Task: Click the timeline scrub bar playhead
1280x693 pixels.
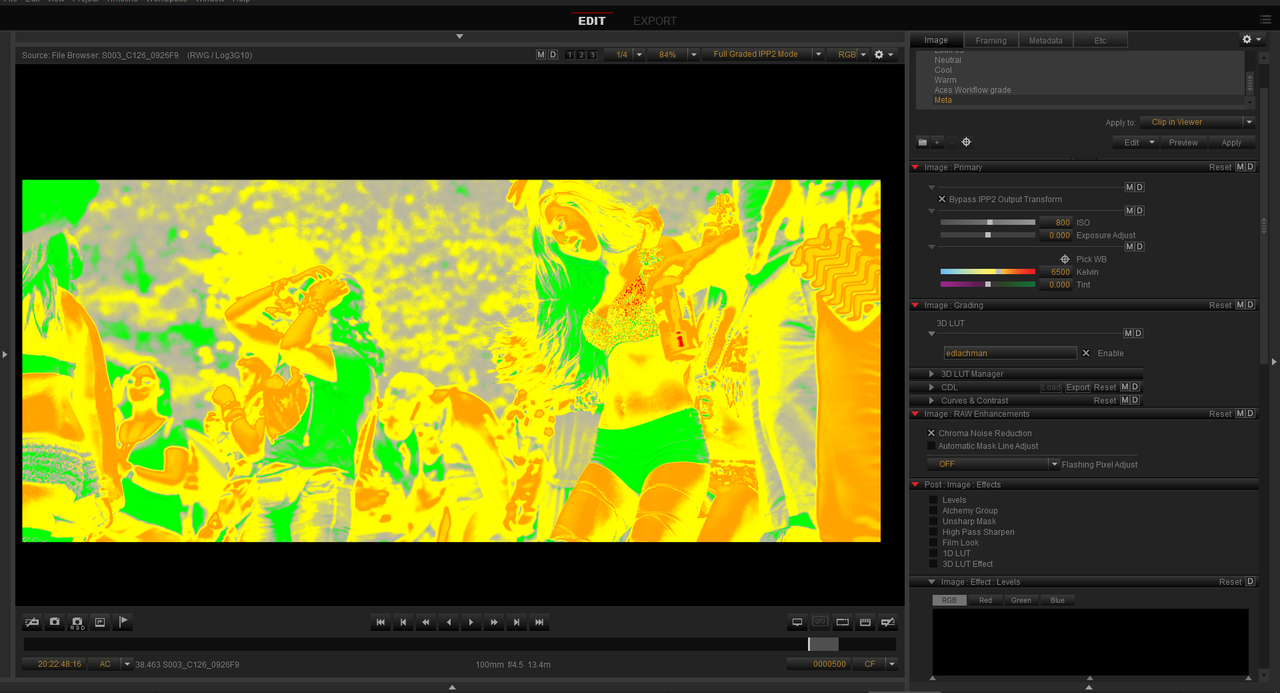Action: click(809, 644)
